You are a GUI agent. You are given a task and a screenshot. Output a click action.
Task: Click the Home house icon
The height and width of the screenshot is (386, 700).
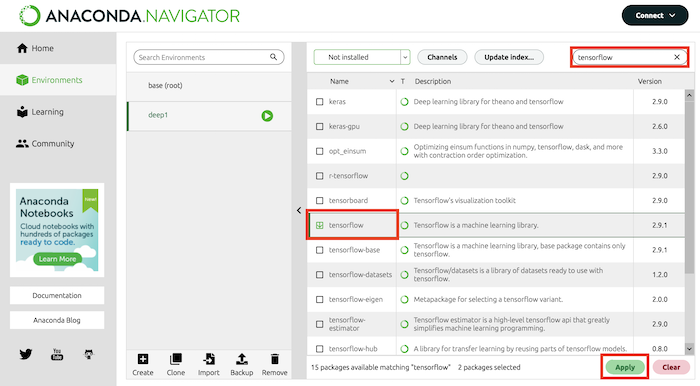[22, 48]
